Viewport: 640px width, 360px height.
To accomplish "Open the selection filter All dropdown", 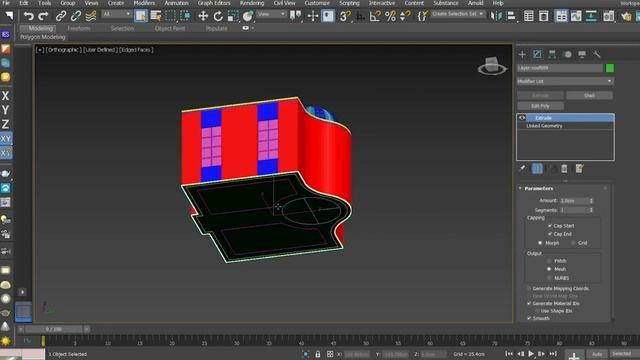I will pyautogui.click(x=116, y=14).
